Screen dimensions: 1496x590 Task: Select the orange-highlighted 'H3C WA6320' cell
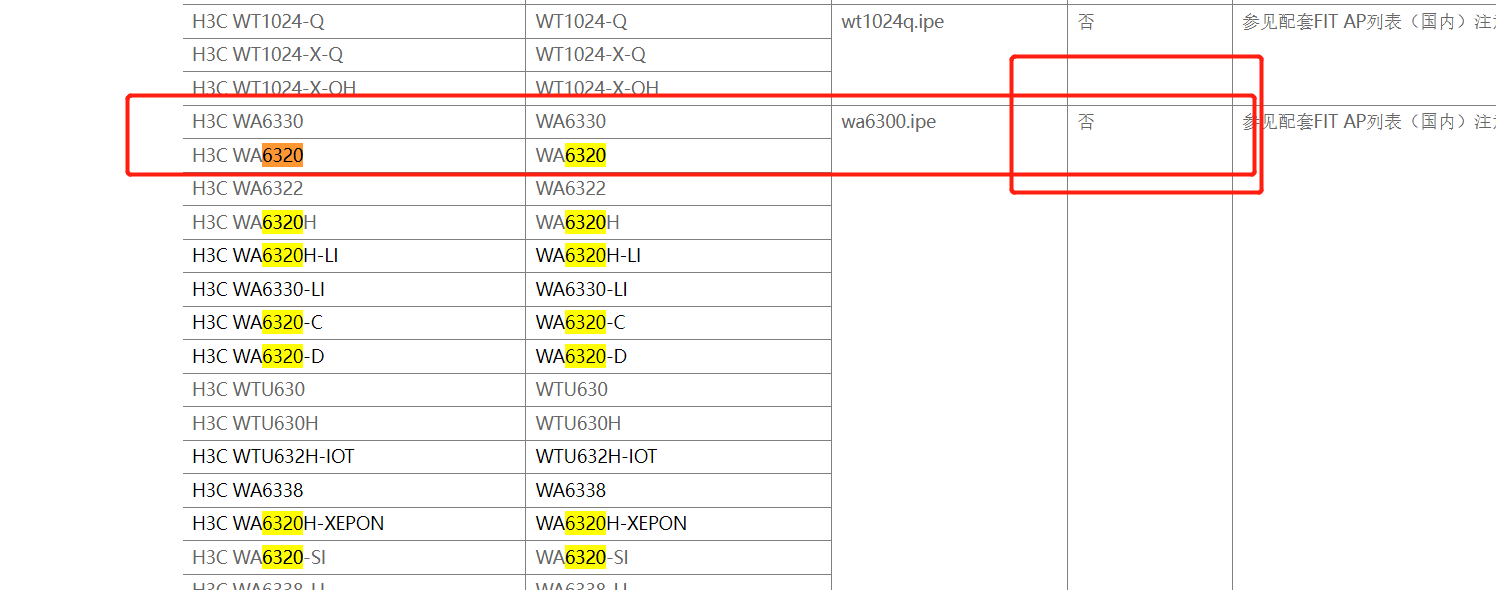[354, 156]
